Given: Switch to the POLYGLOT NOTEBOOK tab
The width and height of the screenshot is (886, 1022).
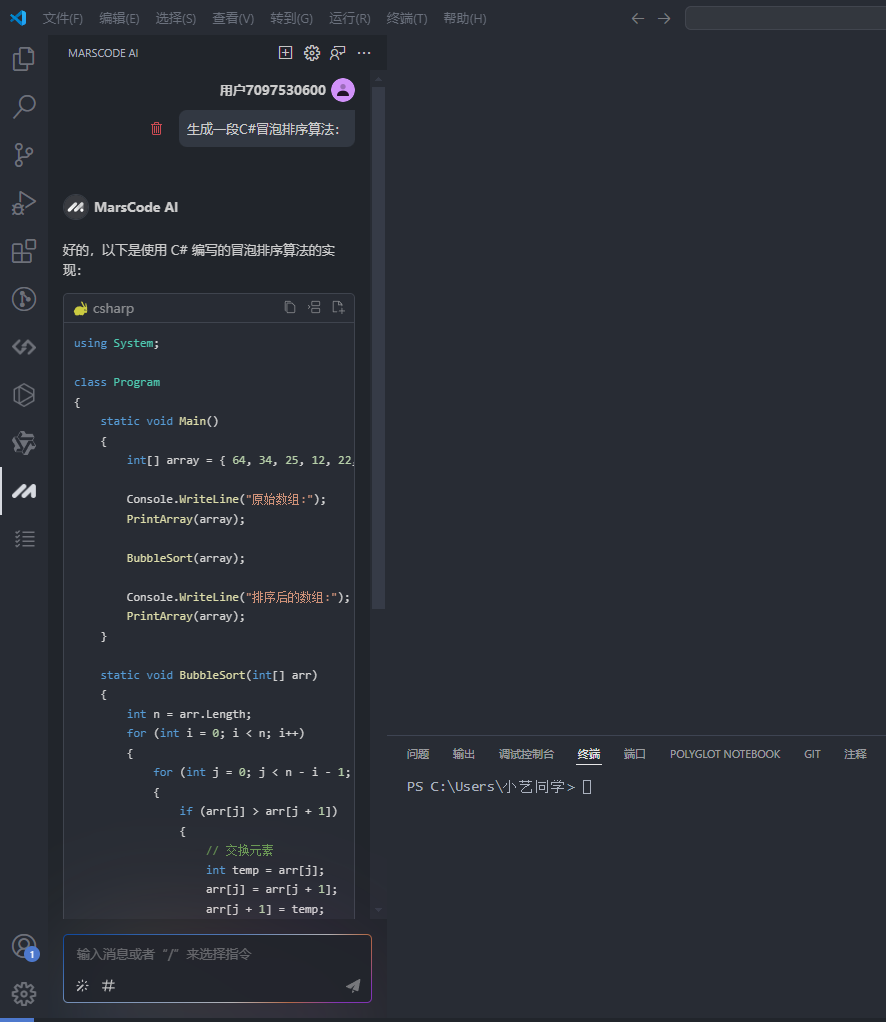Looking at the screenshot, I should (x=725, y=754).
